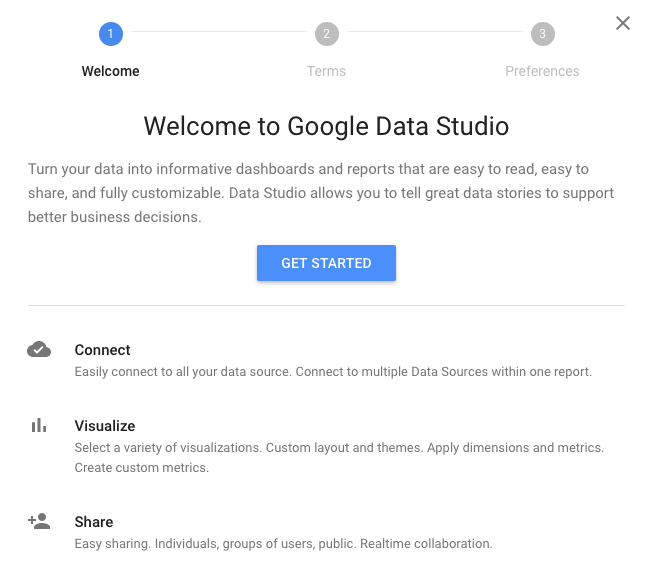Close the welcome dialog with X
Image resolution: width=655 pixels, height=583 pixels.
point(623,23)
